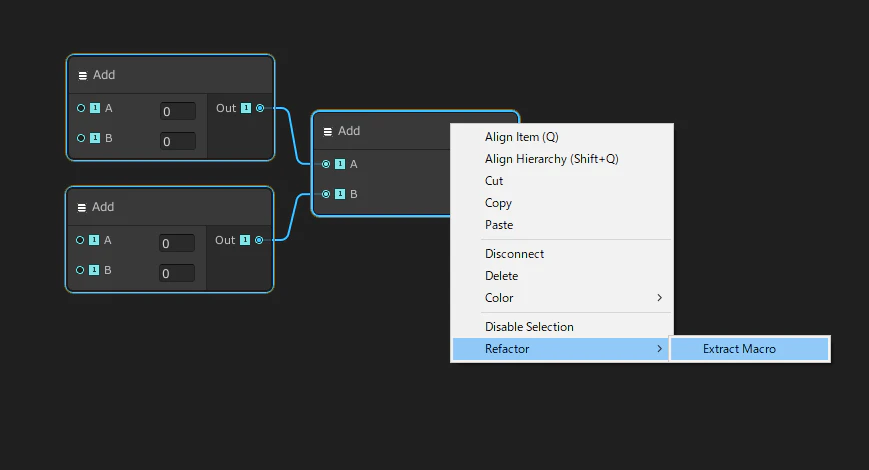Select Copy in the context menu

coord(562,203)
